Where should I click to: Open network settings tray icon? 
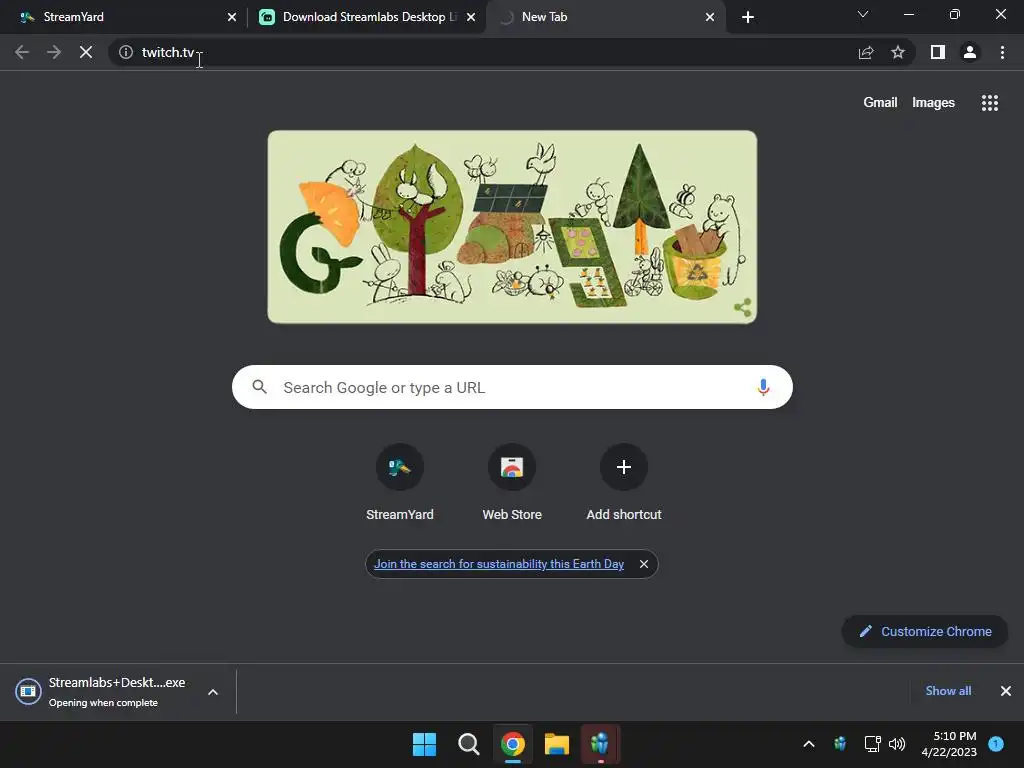(x=872, y=744)
